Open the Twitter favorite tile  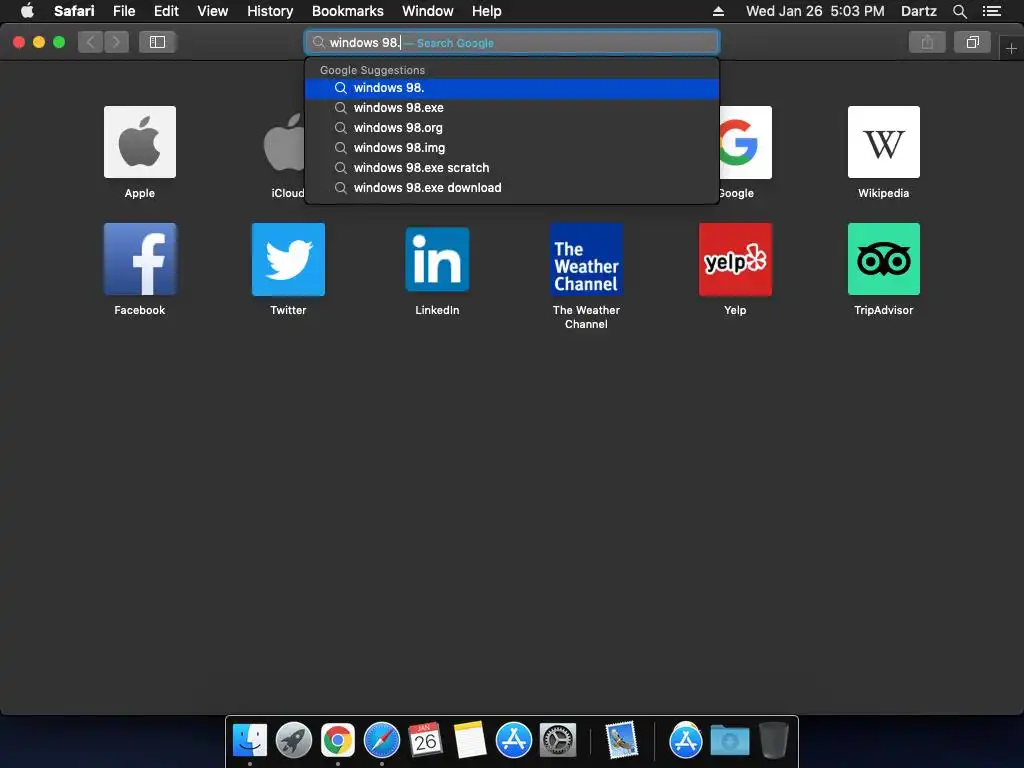click(x=288, y=259)
